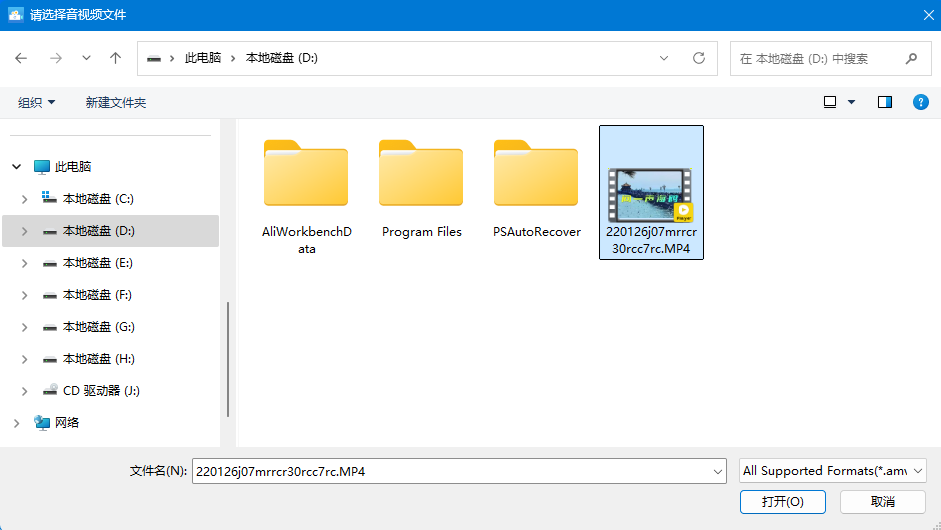
Task: Refresh the current folder view
Action: [699, 58]
